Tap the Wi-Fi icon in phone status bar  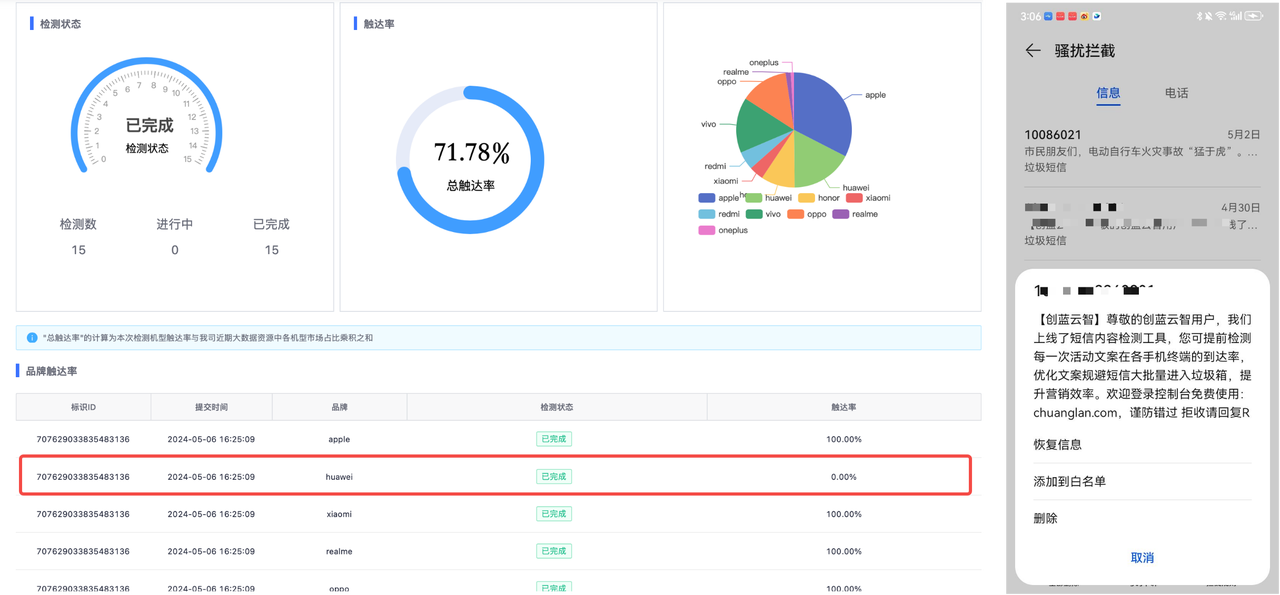pos(1222,16)
